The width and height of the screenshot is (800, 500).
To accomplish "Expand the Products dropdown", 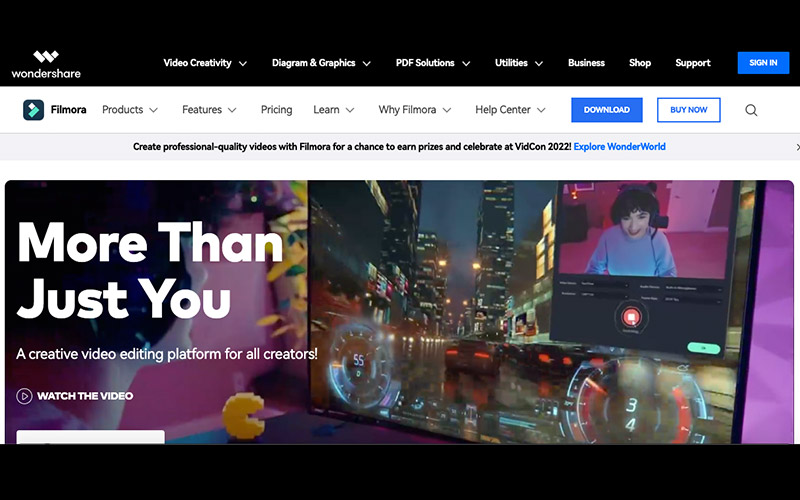I will [130, 110].
